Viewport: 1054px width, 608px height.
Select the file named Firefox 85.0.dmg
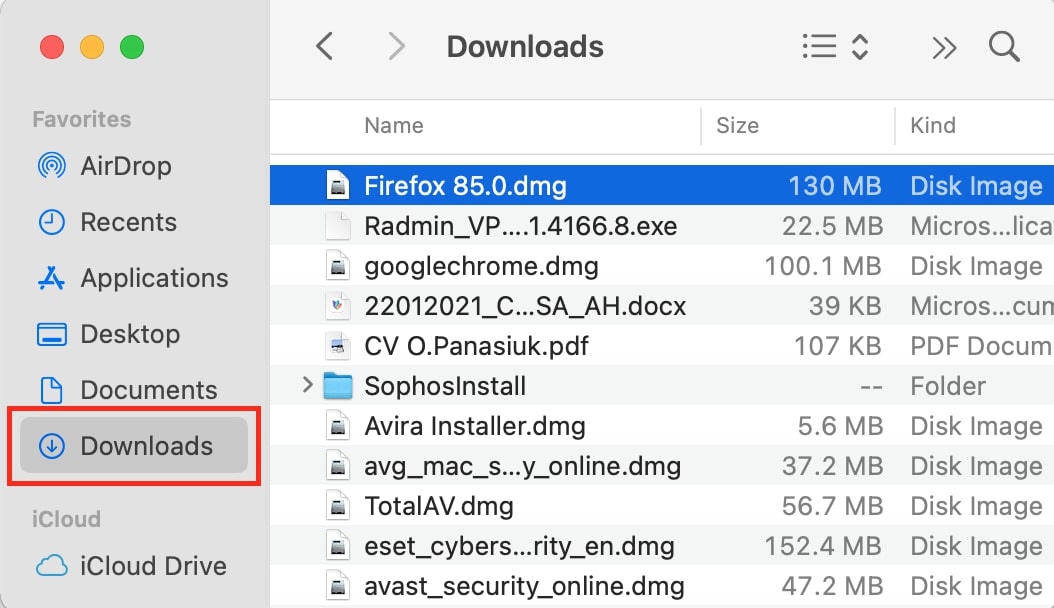click(465, 186)
